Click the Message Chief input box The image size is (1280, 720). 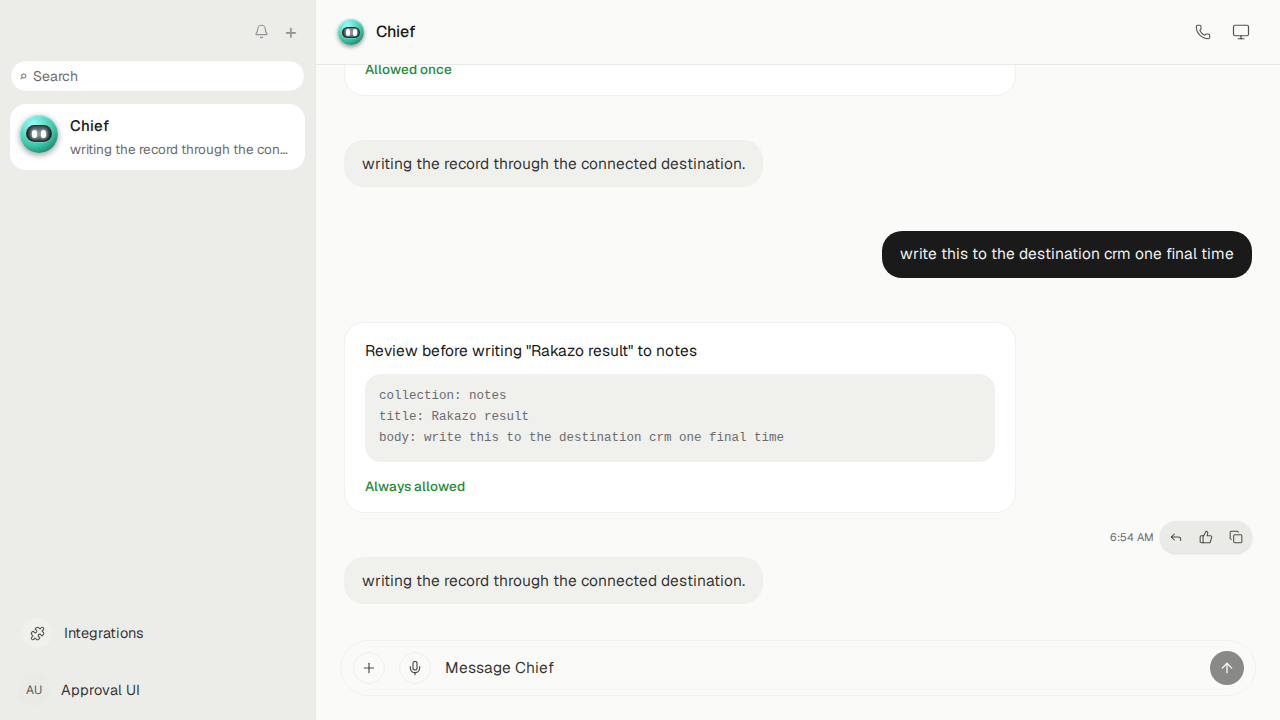pyautogui.click(x=820, y=668)
